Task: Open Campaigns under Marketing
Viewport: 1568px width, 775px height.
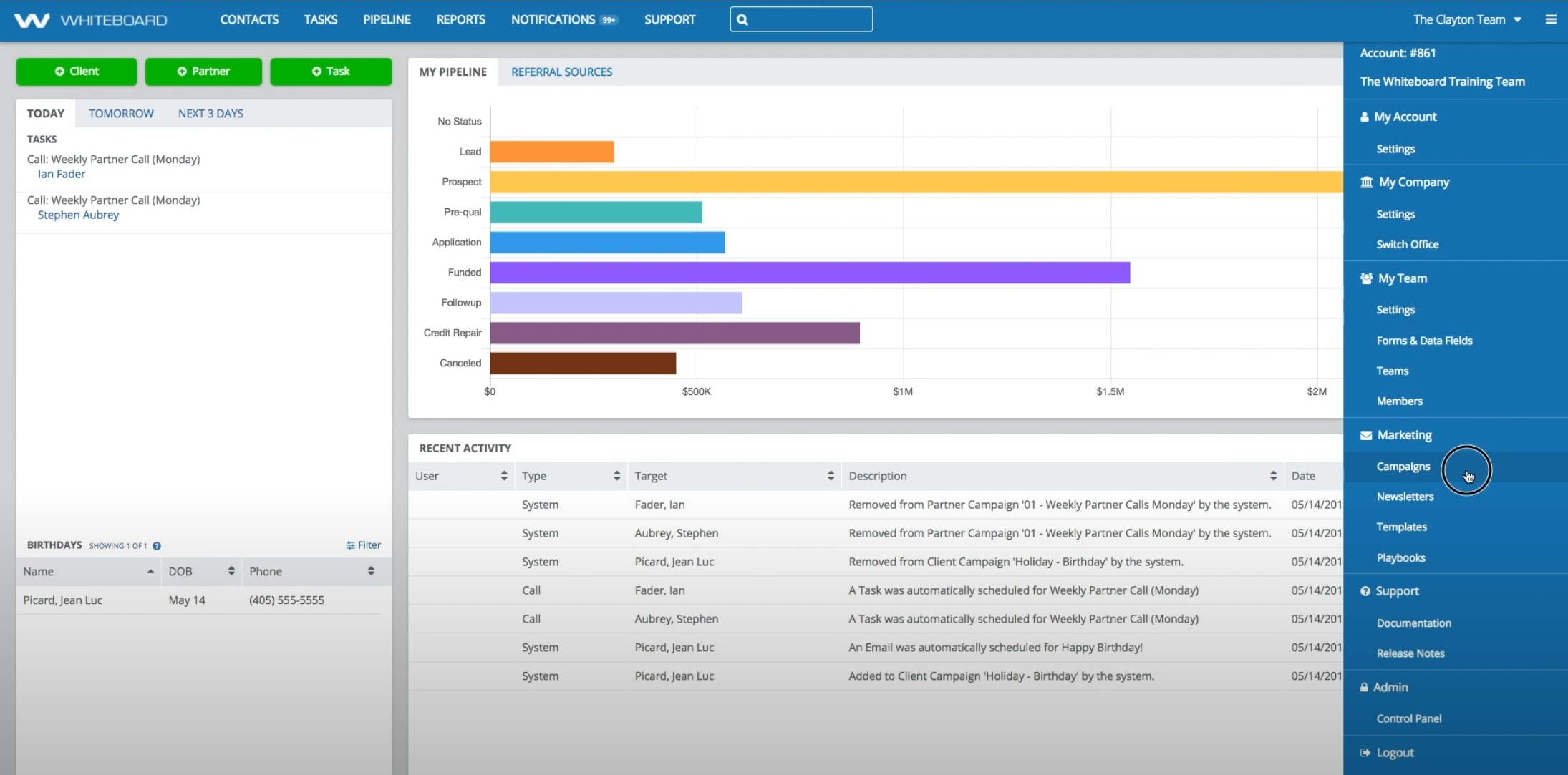Action: [x=1403, y=467]
